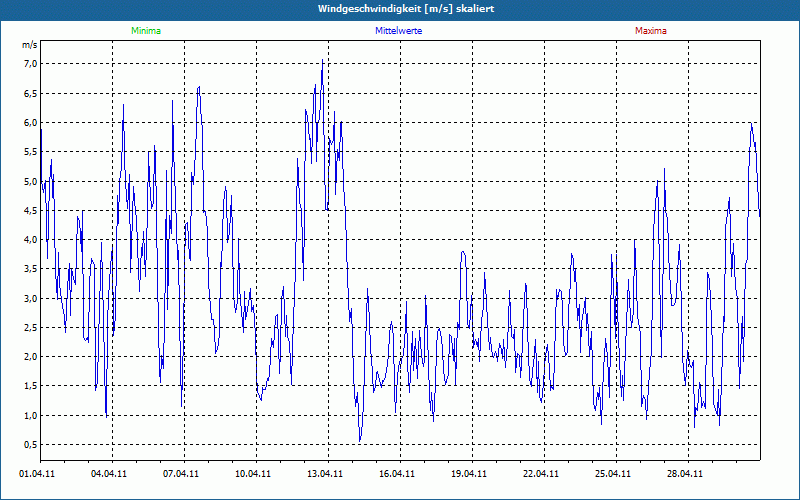This screenshot has width=800, height=500.
Task: Click the 4,0 y-axis value
Action: tap(31, 239)
